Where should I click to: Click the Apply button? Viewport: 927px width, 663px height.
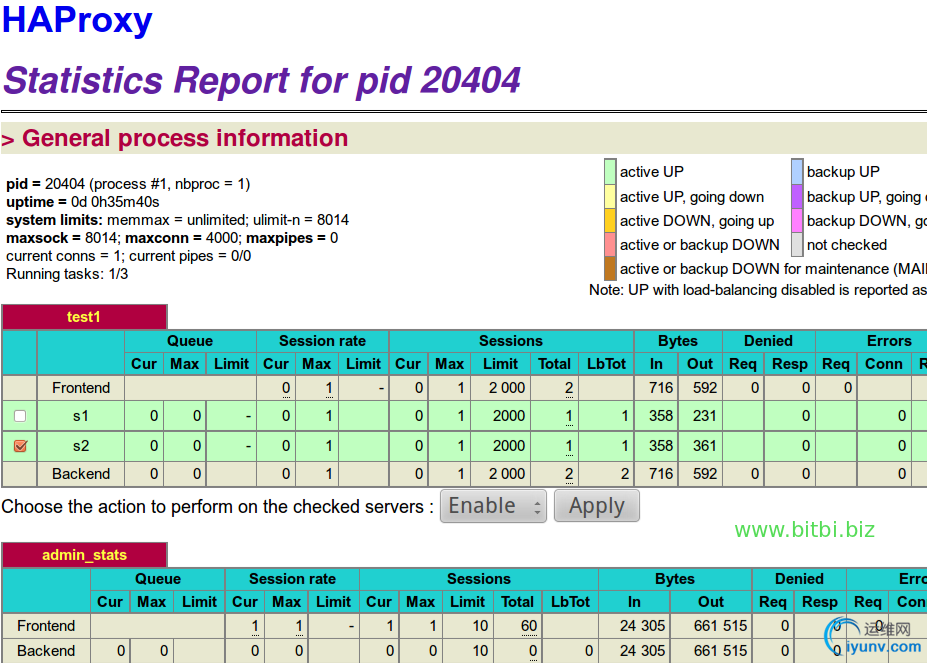coord(597,506)
